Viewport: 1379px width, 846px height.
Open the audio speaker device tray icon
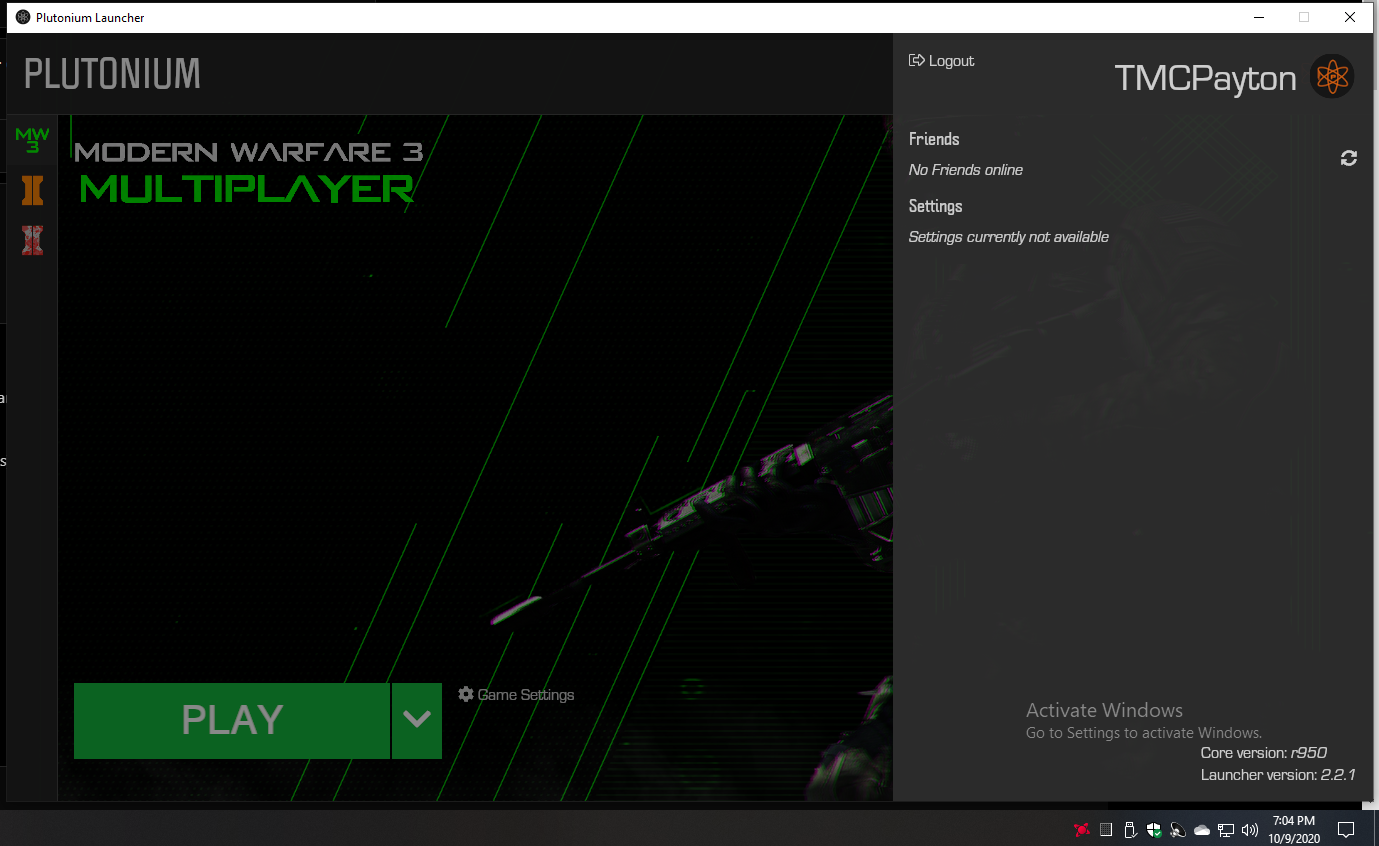[1178, 830]
